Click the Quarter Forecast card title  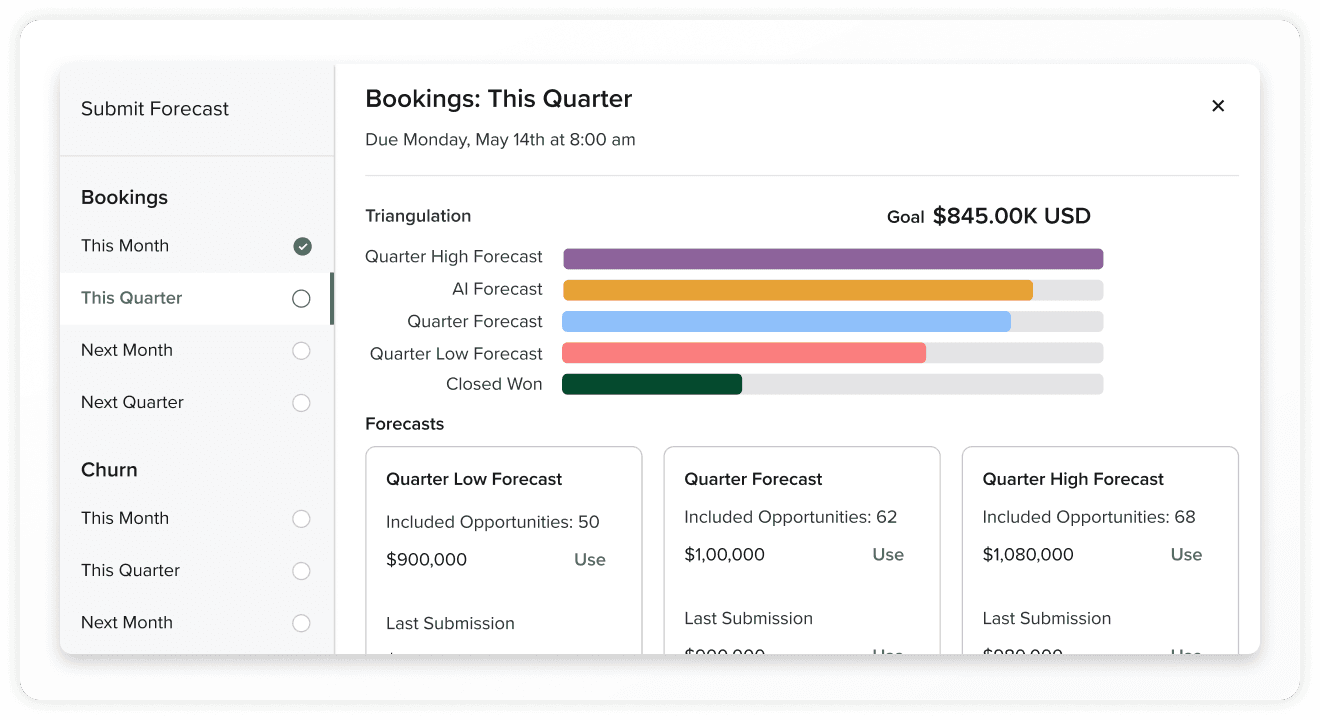(753, 479)
